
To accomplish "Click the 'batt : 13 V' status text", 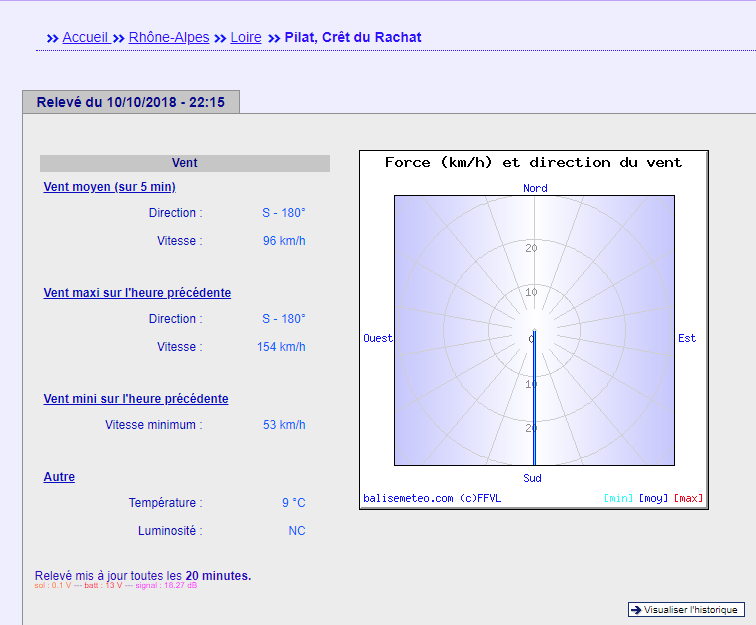I will click(103, 585).
